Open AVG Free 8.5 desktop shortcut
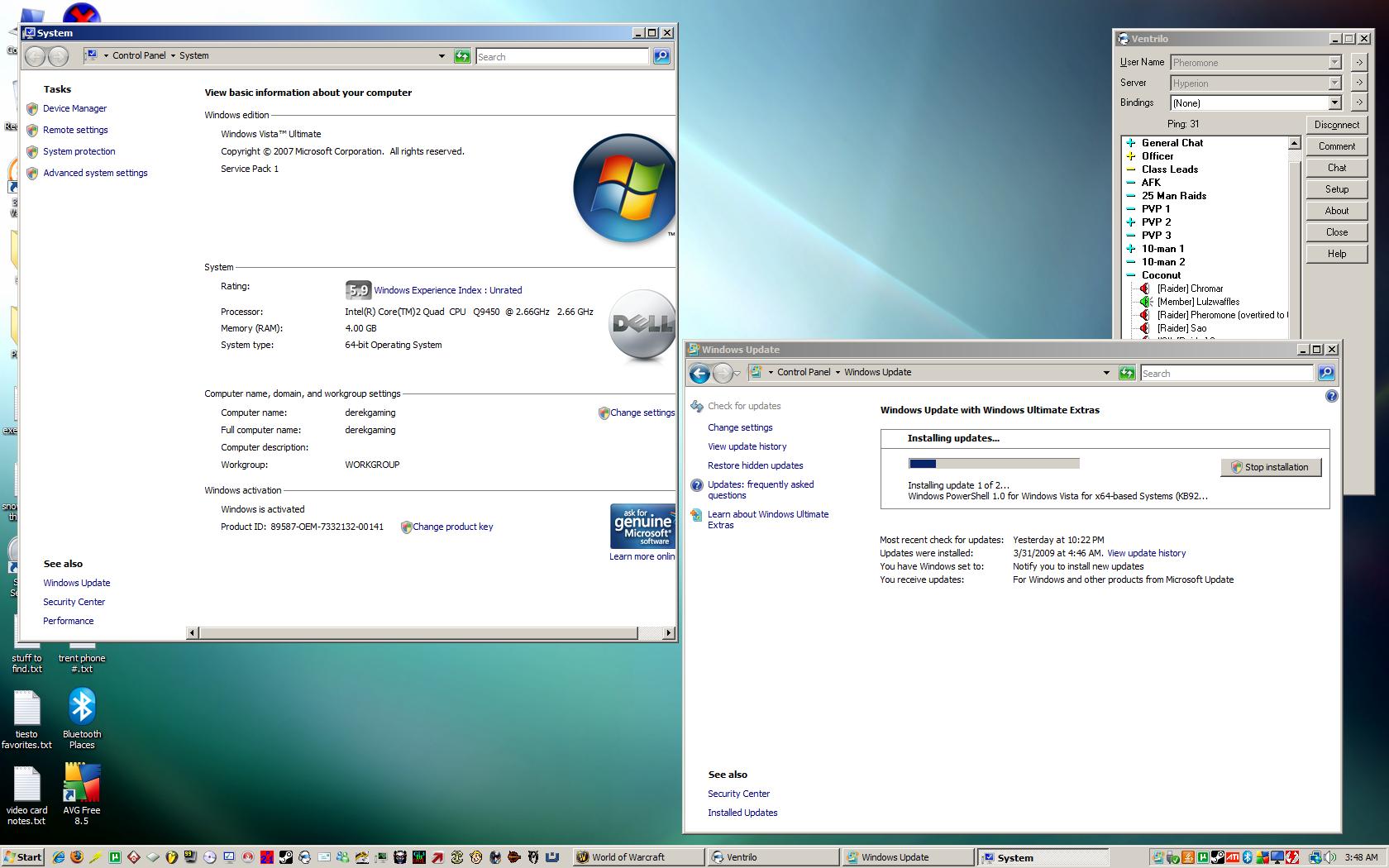The height and width of the screenshot is (868, 1389). click(82, 794)
